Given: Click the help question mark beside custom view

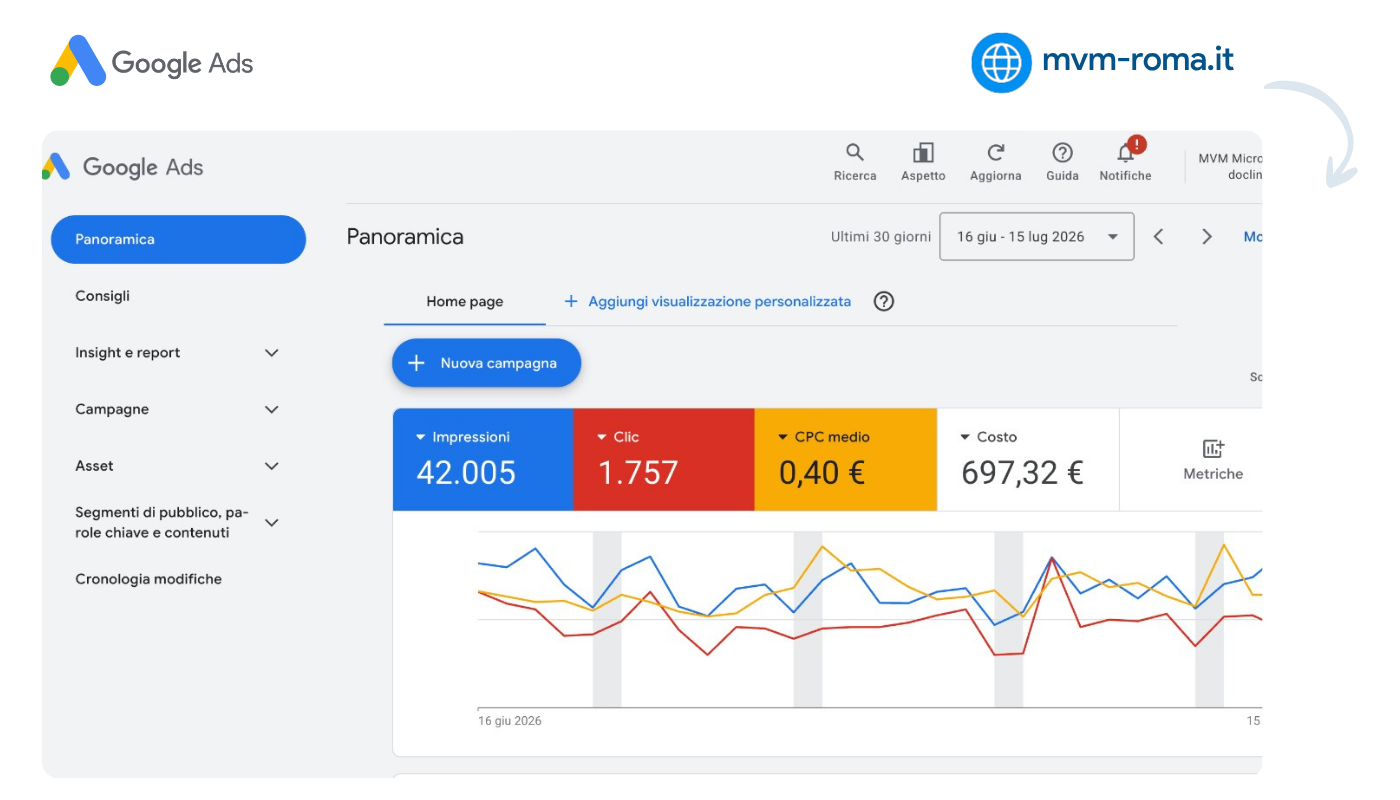Looking at the screenshot, I should (884, 301).
